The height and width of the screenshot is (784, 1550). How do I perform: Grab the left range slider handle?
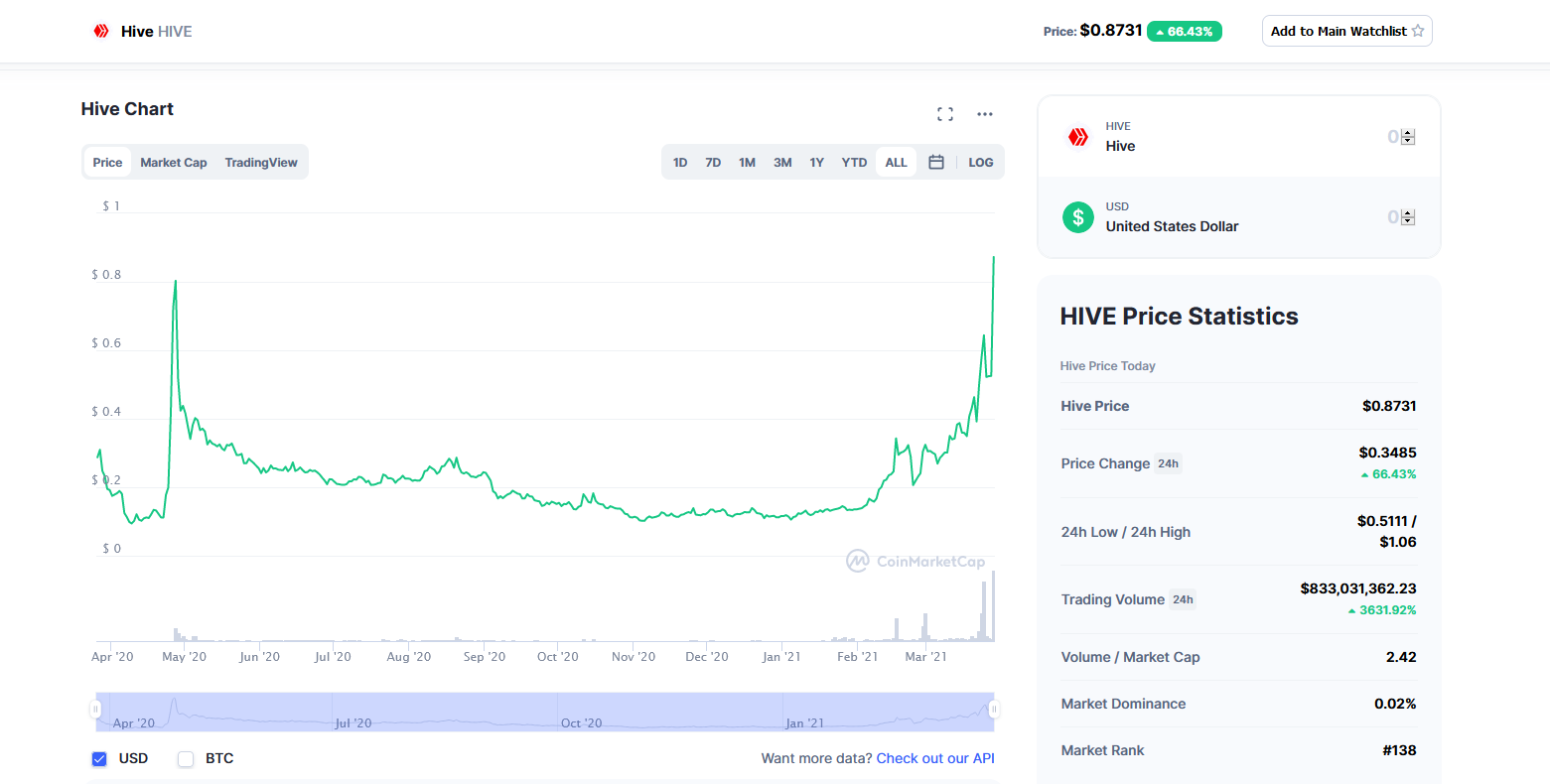point(95,710)
